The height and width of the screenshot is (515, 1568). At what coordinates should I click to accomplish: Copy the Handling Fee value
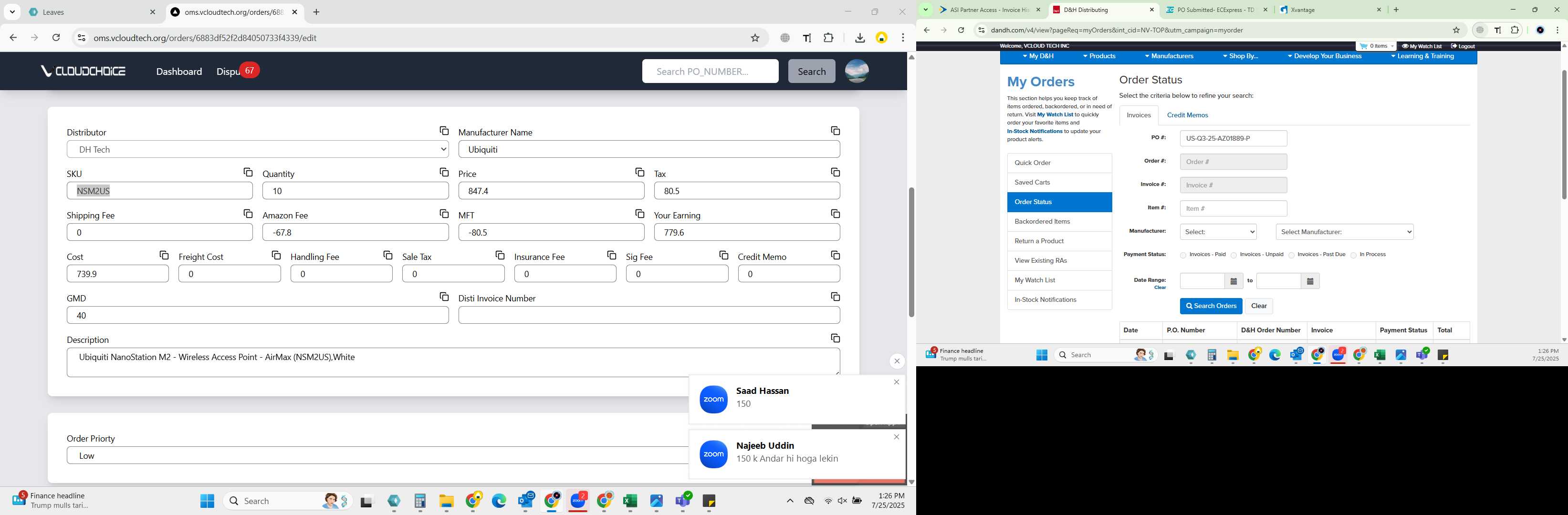388,255
